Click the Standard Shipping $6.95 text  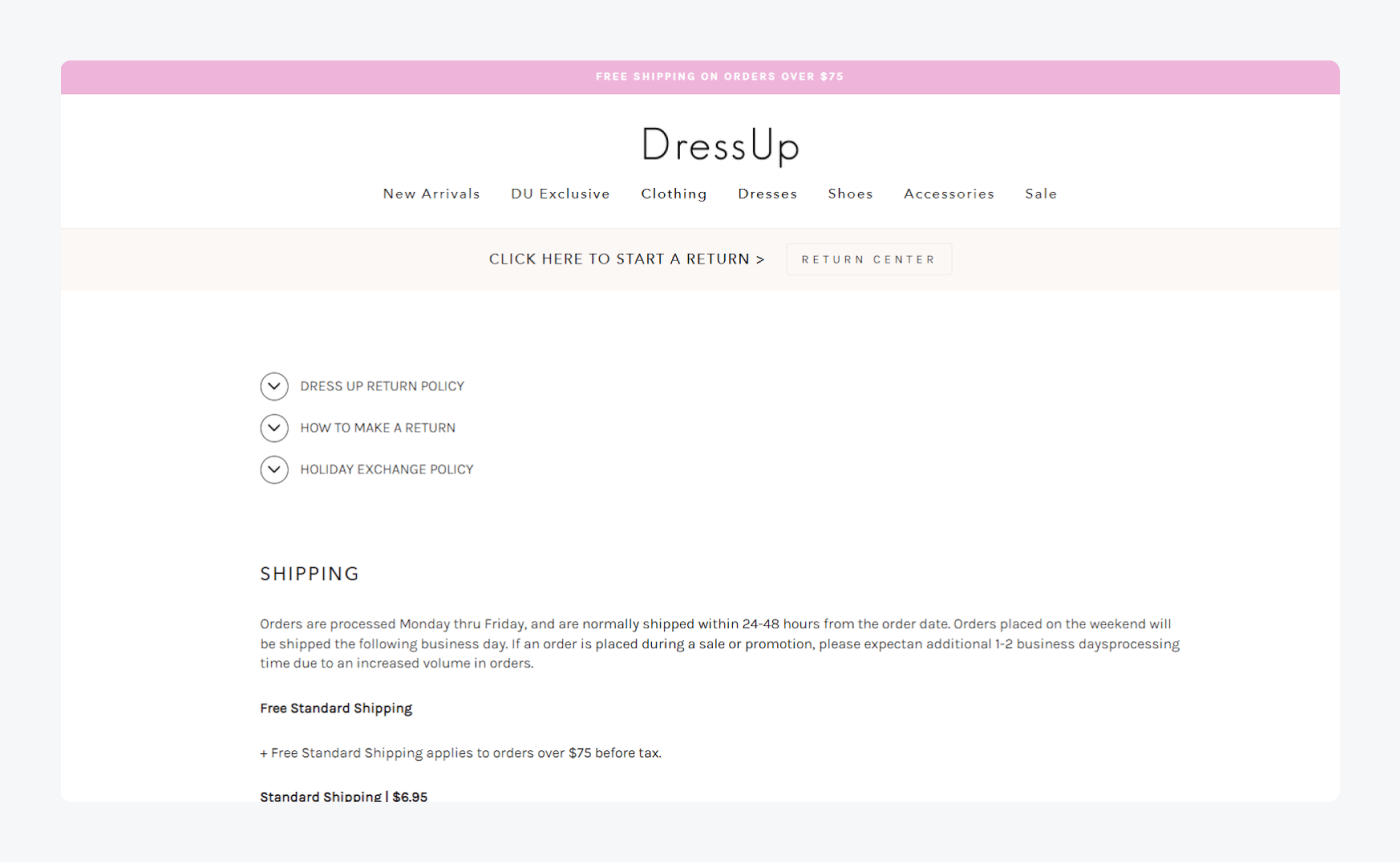(343, 795)
